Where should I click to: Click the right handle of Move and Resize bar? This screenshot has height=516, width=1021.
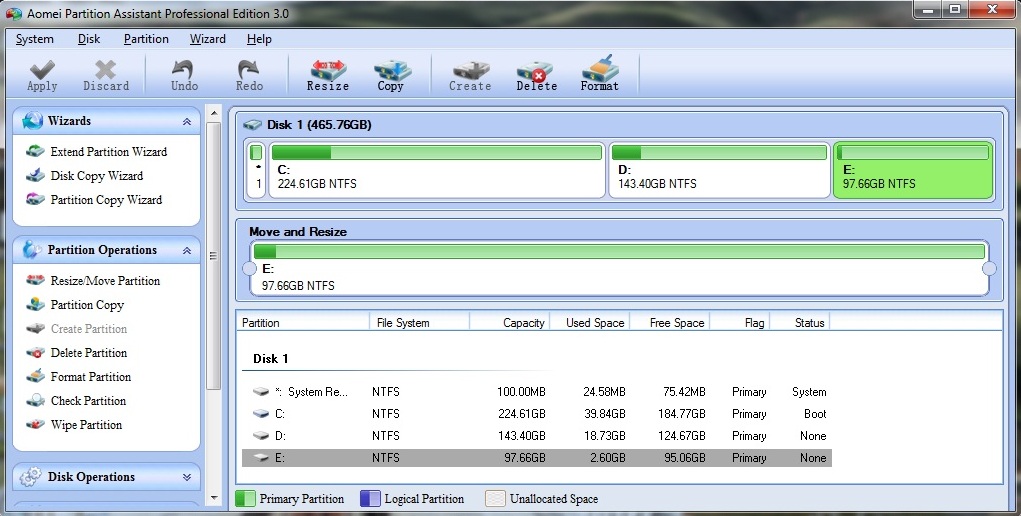click(989, 268)
